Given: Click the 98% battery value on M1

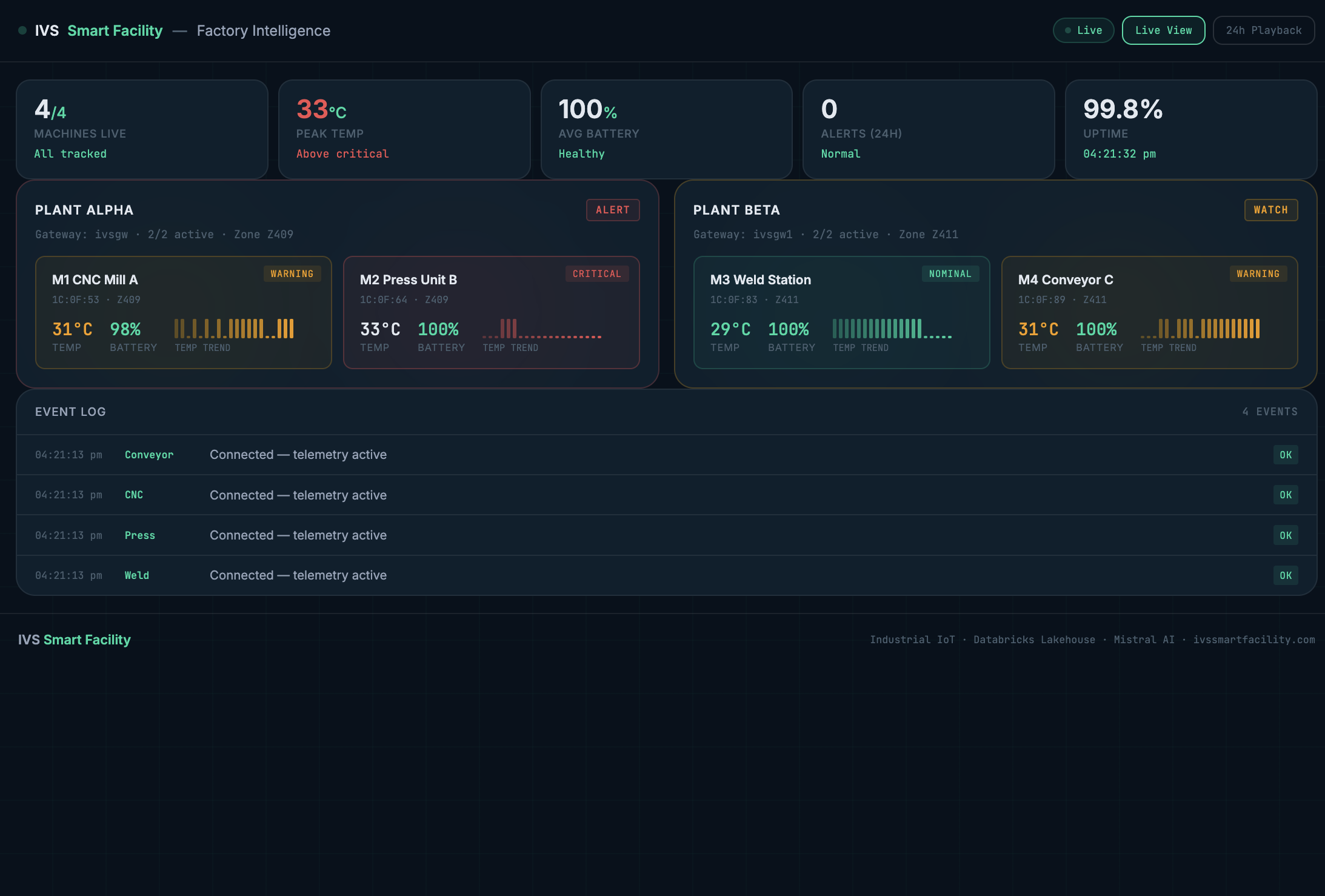Looking at the screenshot, I should pyautogui.click(x=125, y=329).
